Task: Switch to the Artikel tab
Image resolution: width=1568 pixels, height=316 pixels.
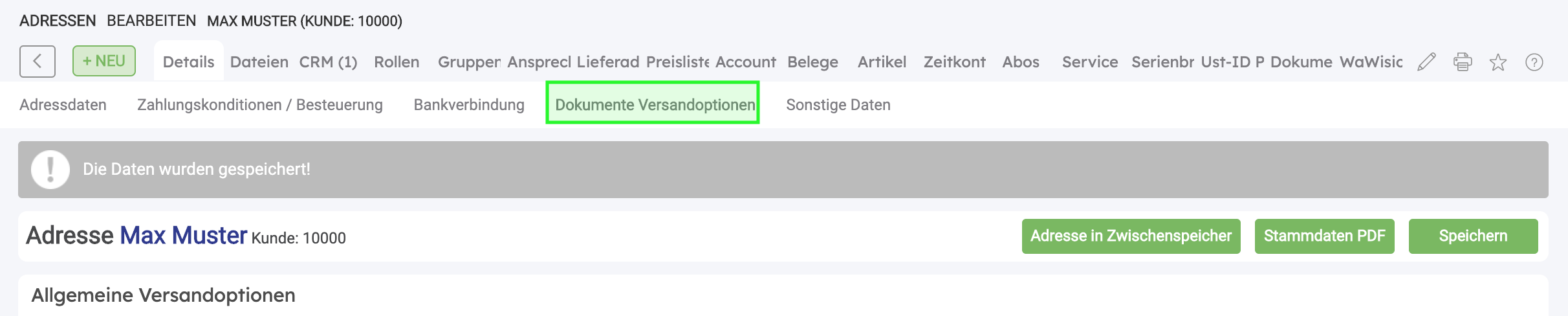Action: click(882, 62)
